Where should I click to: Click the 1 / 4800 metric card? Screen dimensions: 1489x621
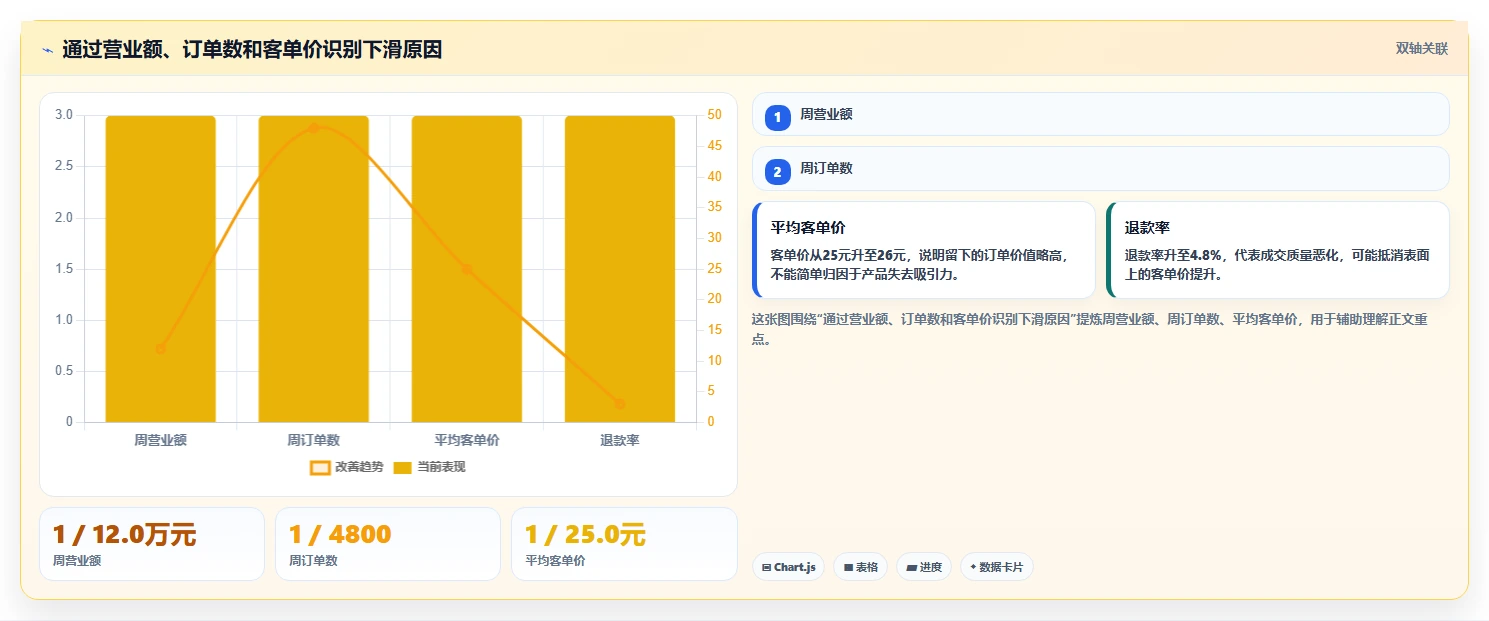point(388,544)
